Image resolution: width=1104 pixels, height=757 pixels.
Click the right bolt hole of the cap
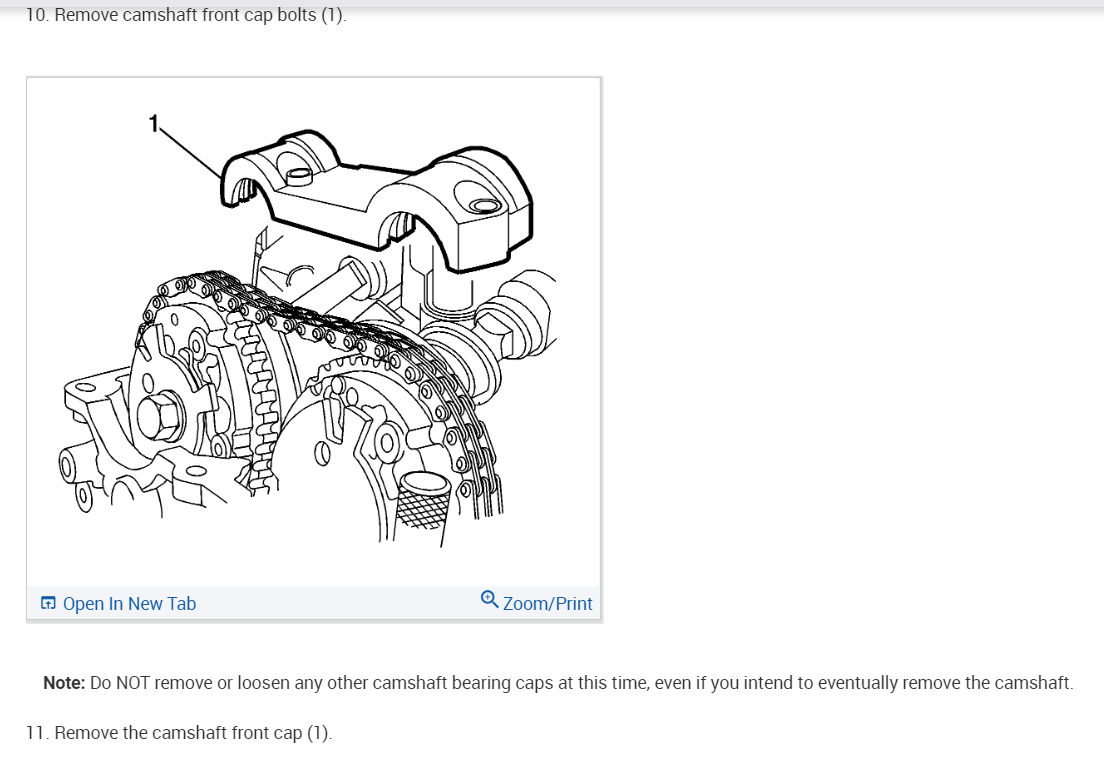click(x=484, y=205)
